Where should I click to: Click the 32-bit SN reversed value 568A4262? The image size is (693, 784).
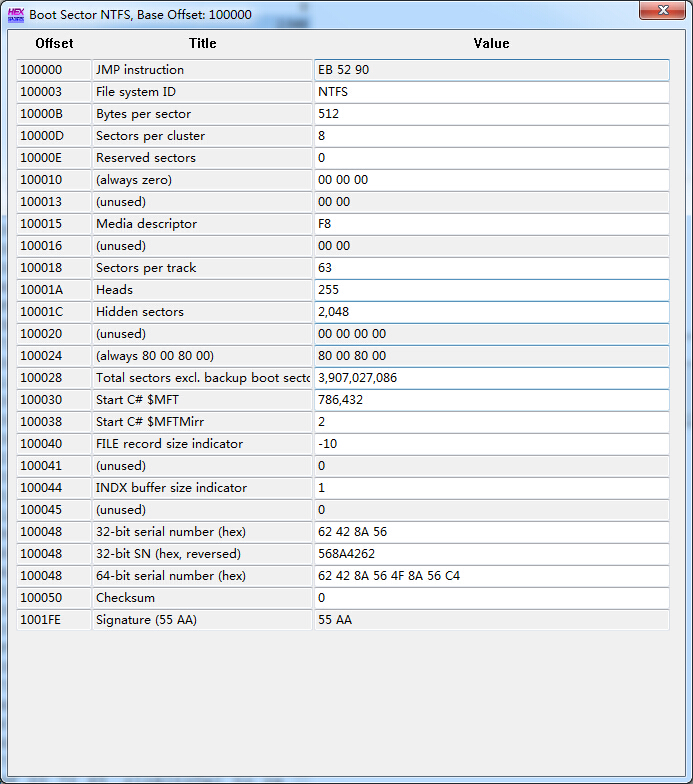pyautogui.click(x=491, y=554)
